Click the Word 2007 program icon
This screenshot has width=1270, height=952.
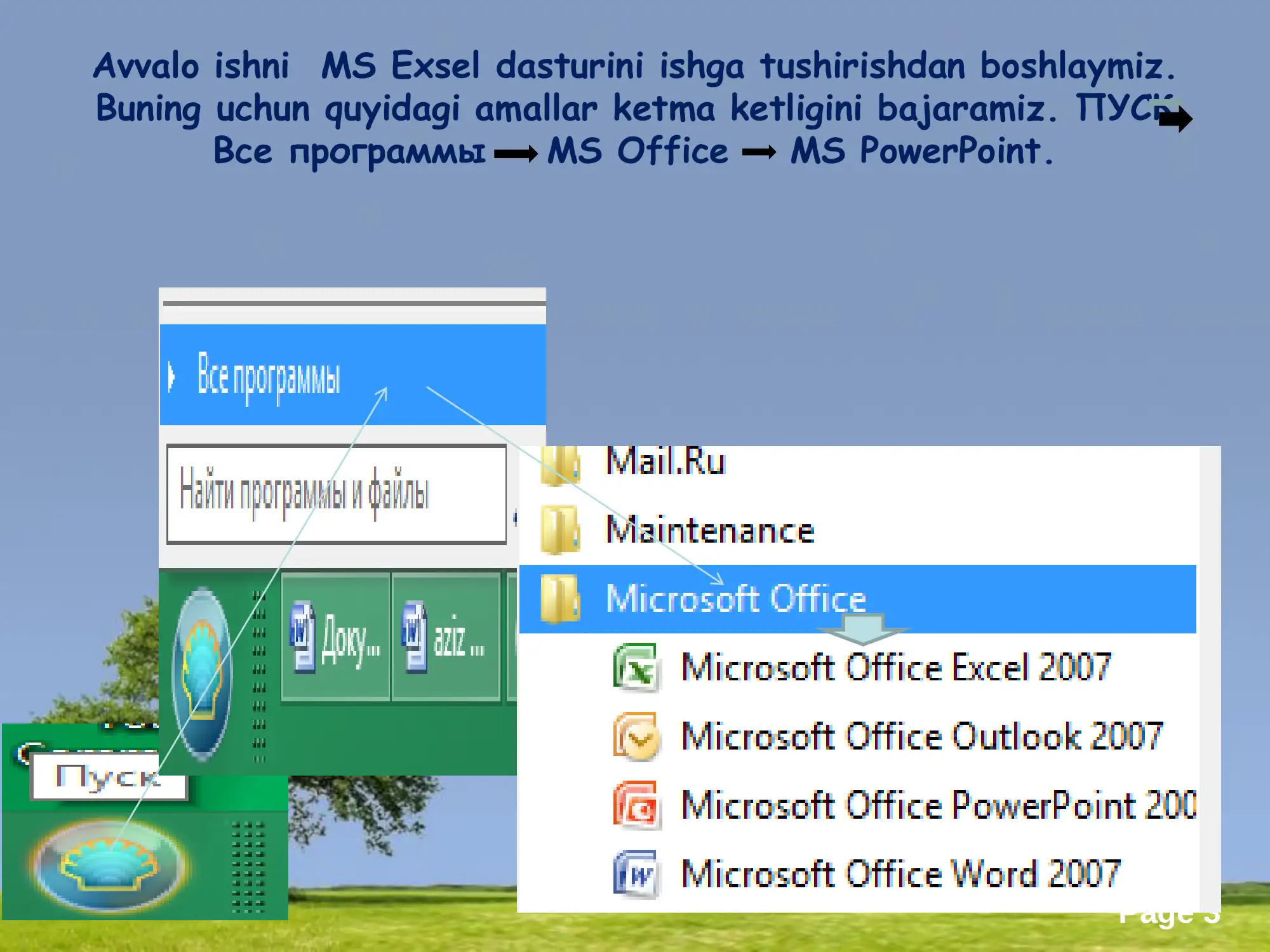[x=637, y=874]
